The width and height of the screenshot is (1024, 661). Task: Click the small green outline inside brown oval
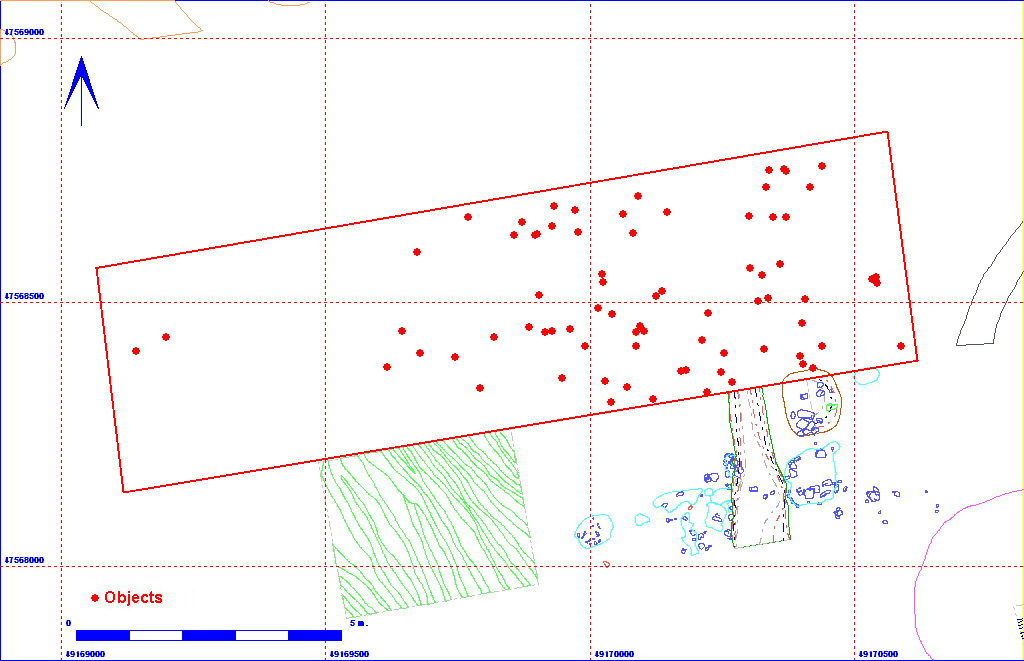pos(831,408)
